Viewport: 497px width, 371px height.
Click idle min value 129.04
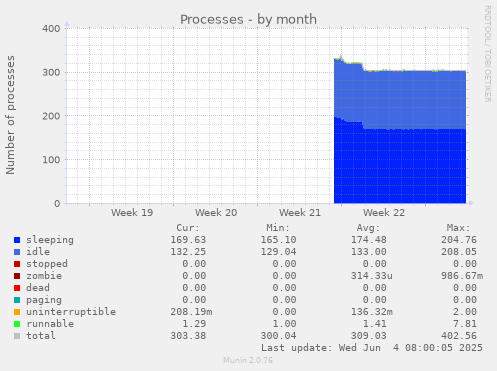tap(278, 252)
